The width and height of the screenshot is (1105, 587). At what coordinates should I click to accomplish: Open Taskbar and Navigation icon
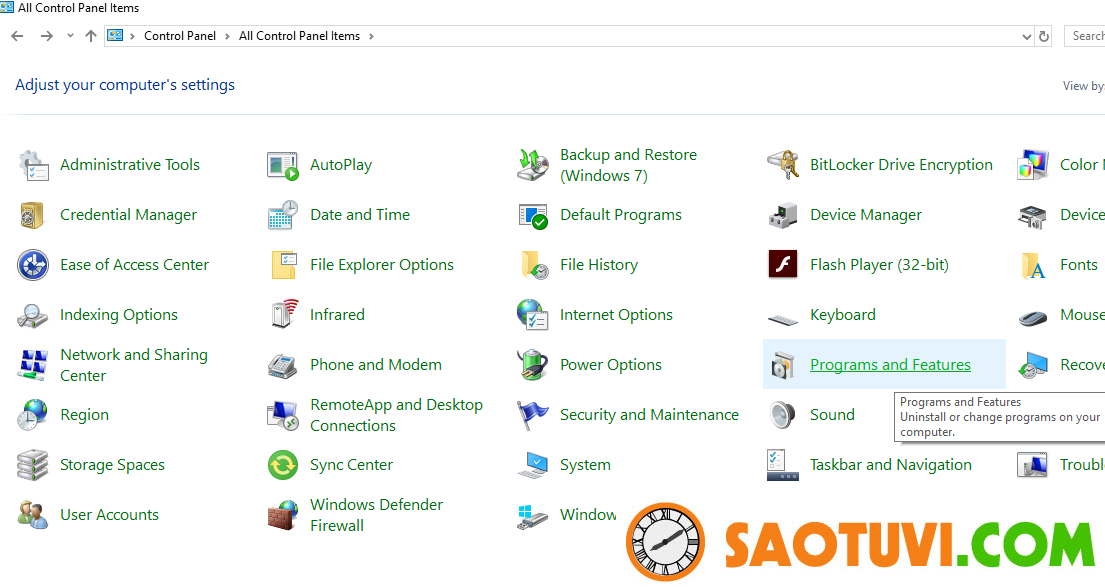783,465
